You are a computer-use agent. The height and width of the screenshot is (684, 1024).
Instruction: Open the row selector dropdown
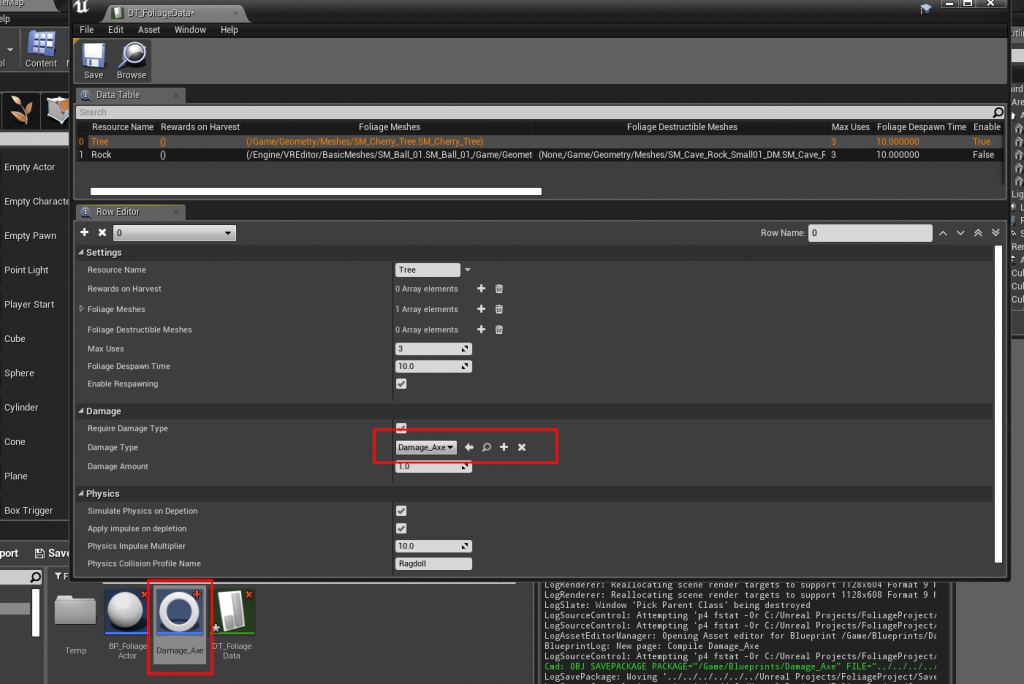coord(174,233)
